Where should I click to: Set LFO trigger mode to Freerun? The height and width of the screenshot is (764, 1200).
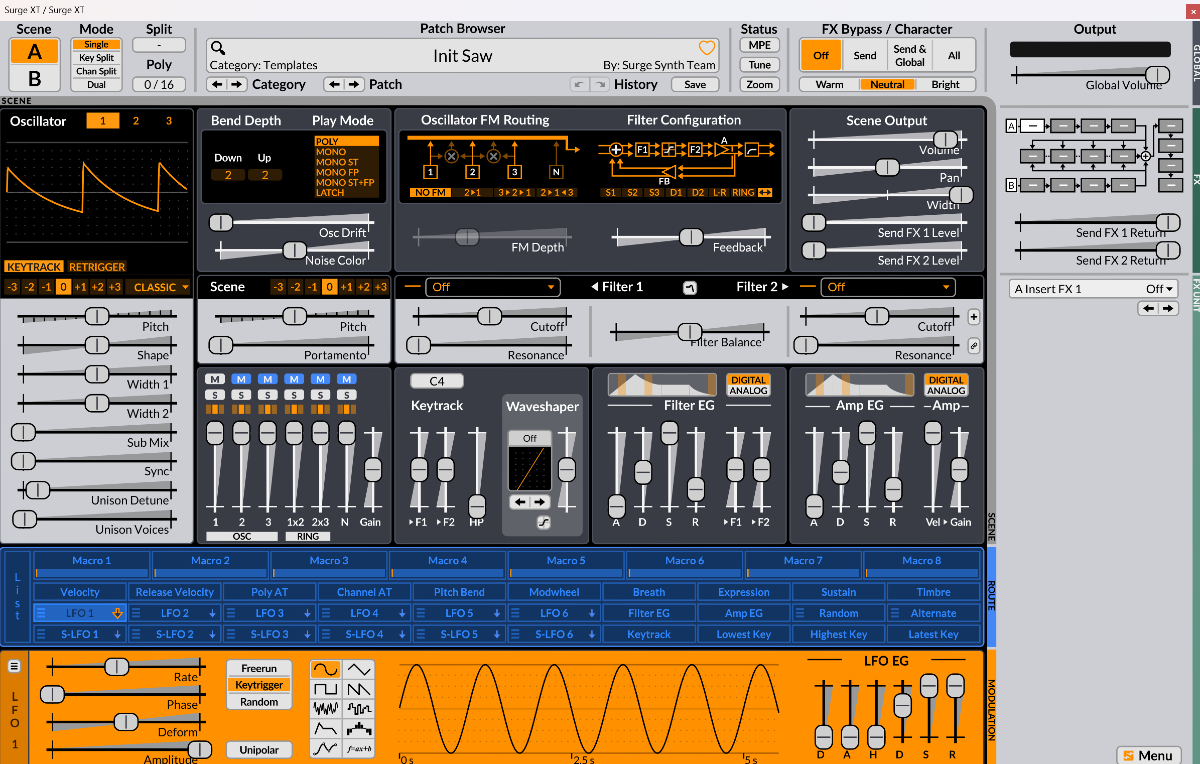259,668
